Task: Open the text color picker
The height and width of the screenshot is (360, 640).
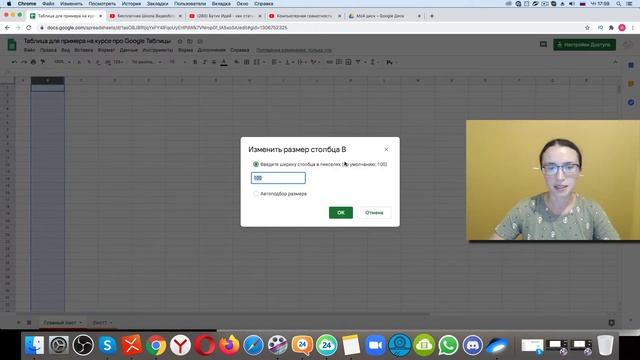Action: coord(224,62)
